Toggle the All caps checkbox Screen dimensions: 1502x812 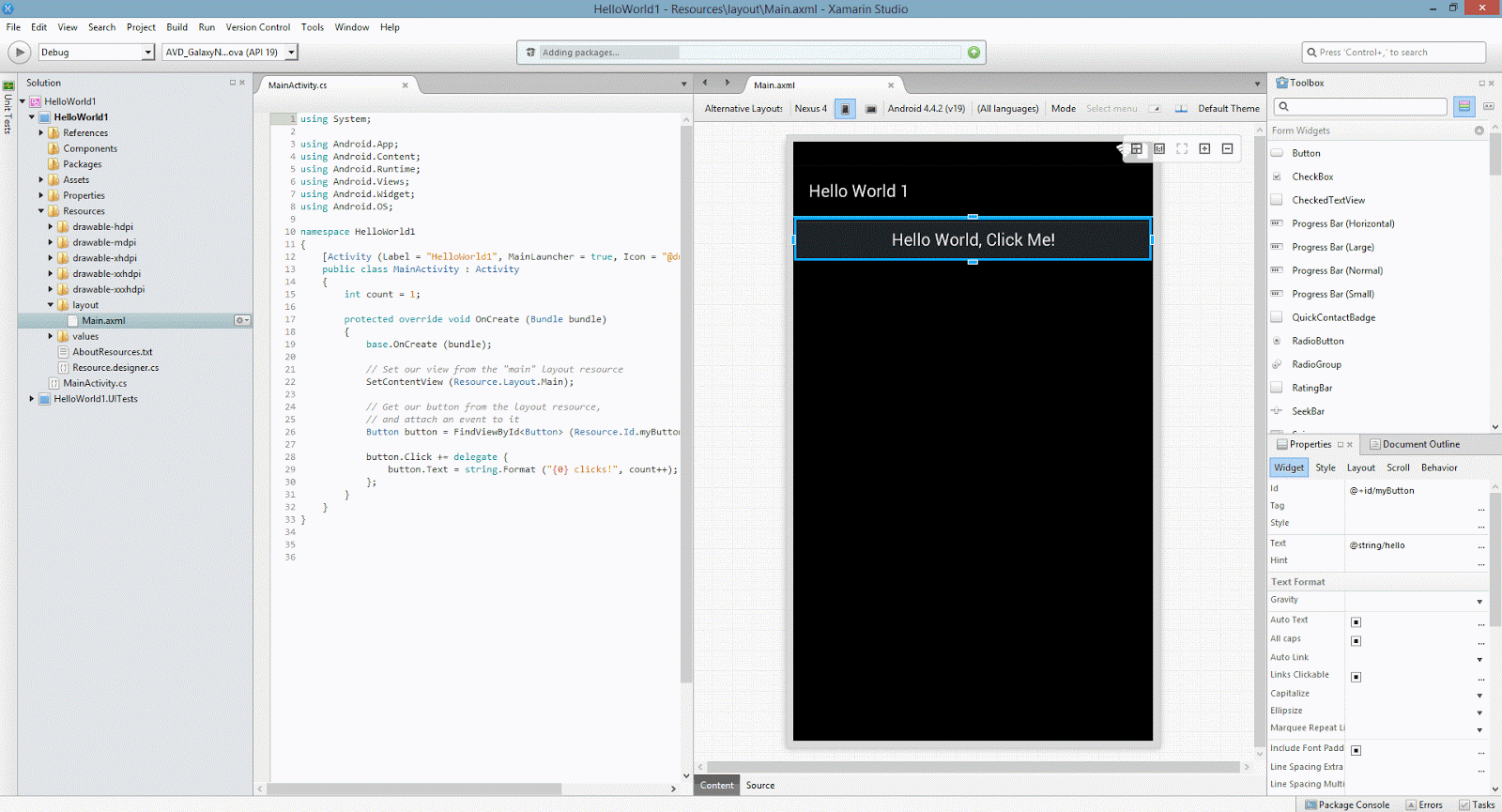pos(1356,641)
